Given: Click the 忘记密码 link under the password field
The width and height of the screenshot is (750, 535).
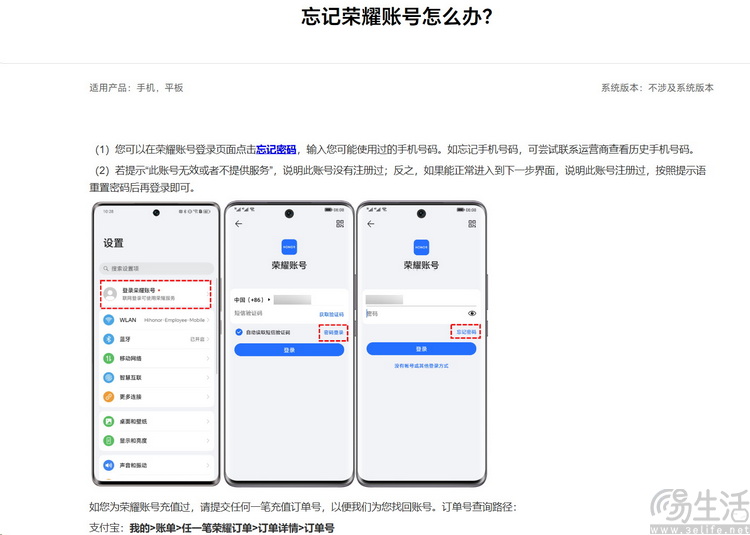Looking at the screenshot, I should coord(466,331).
